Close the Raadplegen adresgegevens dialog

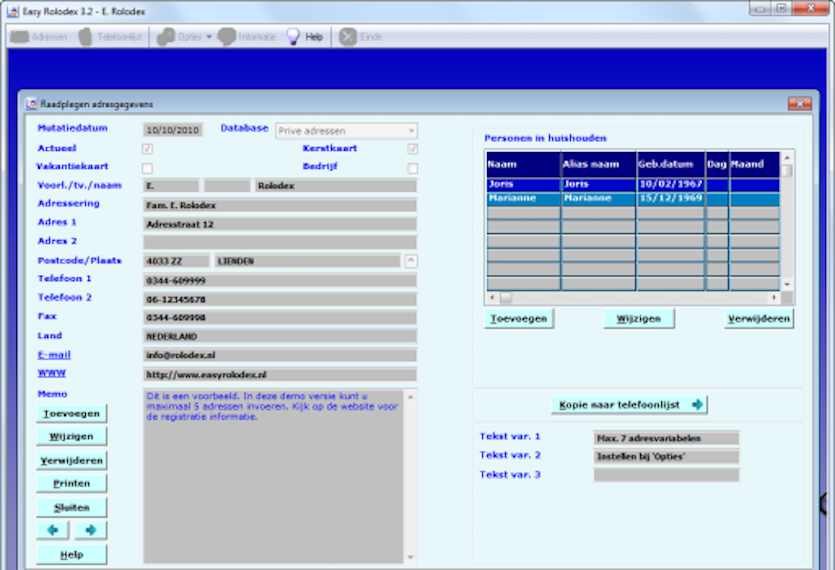(799, 103)
